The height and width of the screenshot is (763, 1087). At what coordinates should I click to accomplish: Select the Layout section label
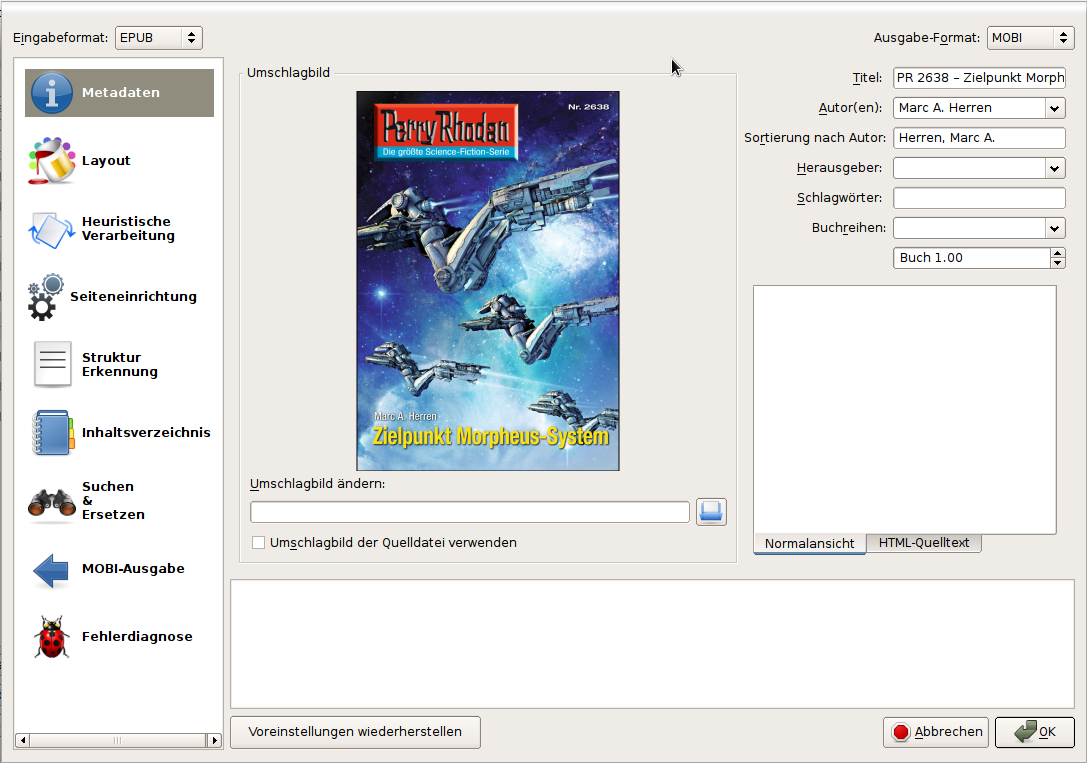[x=106, y=161]
